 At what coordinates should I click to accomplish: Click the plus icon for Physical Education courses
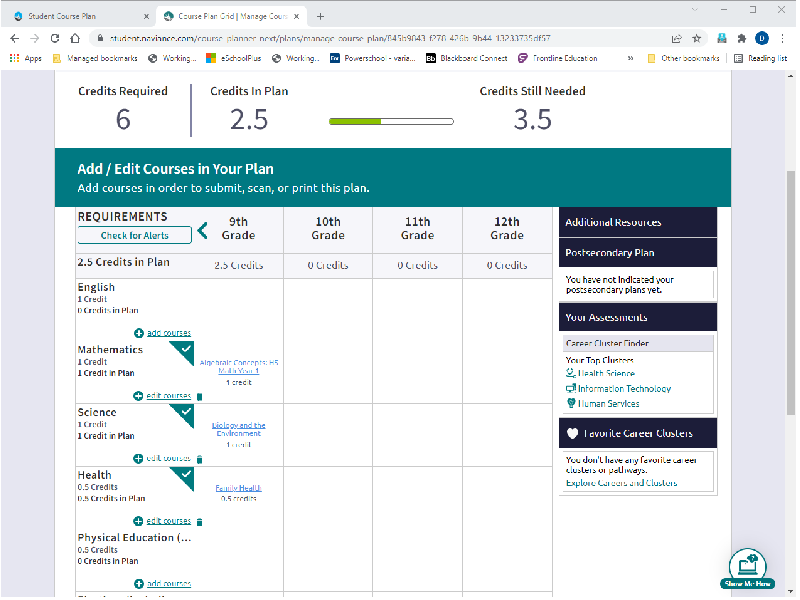pos(138,584)
